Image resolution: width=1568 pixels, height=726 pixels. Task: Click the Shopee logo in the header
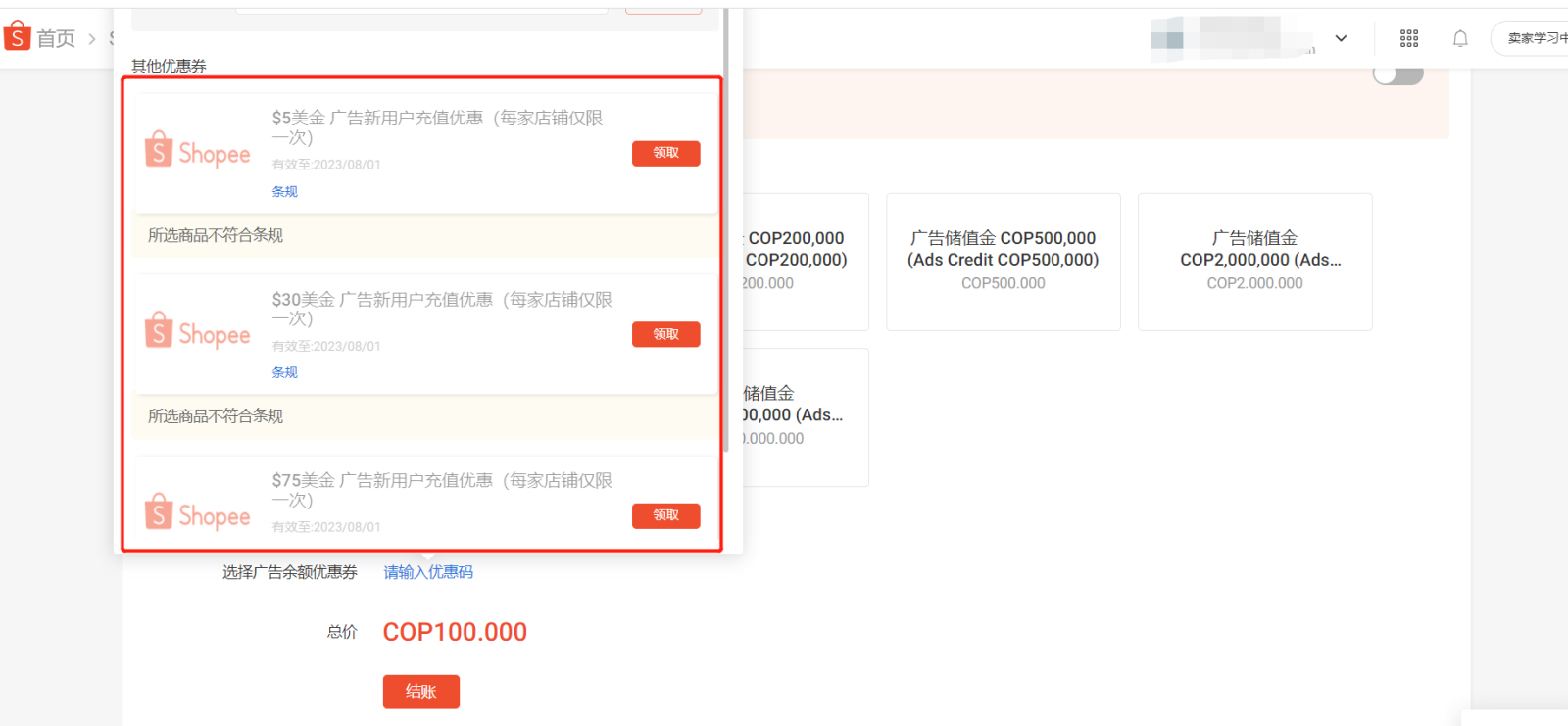click(x=18, y=37)
